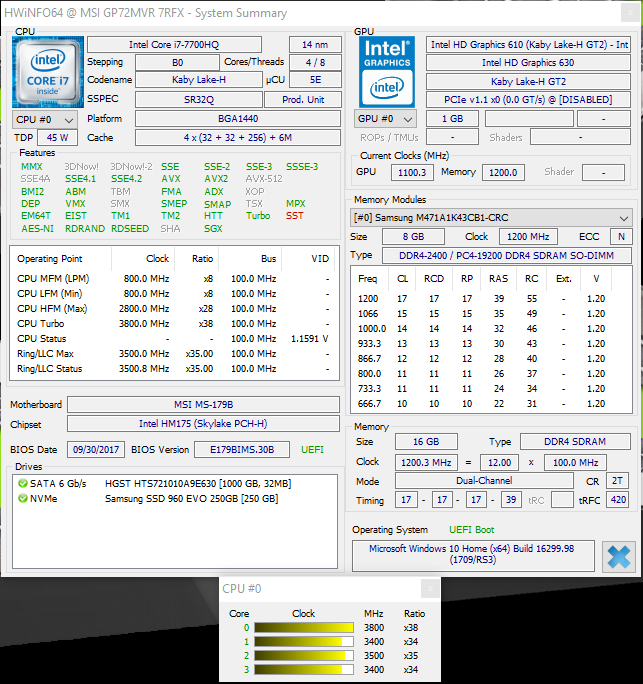Click the BGA1440 platform field
Screen dimensions: 643x684
(x=238, y=119)
